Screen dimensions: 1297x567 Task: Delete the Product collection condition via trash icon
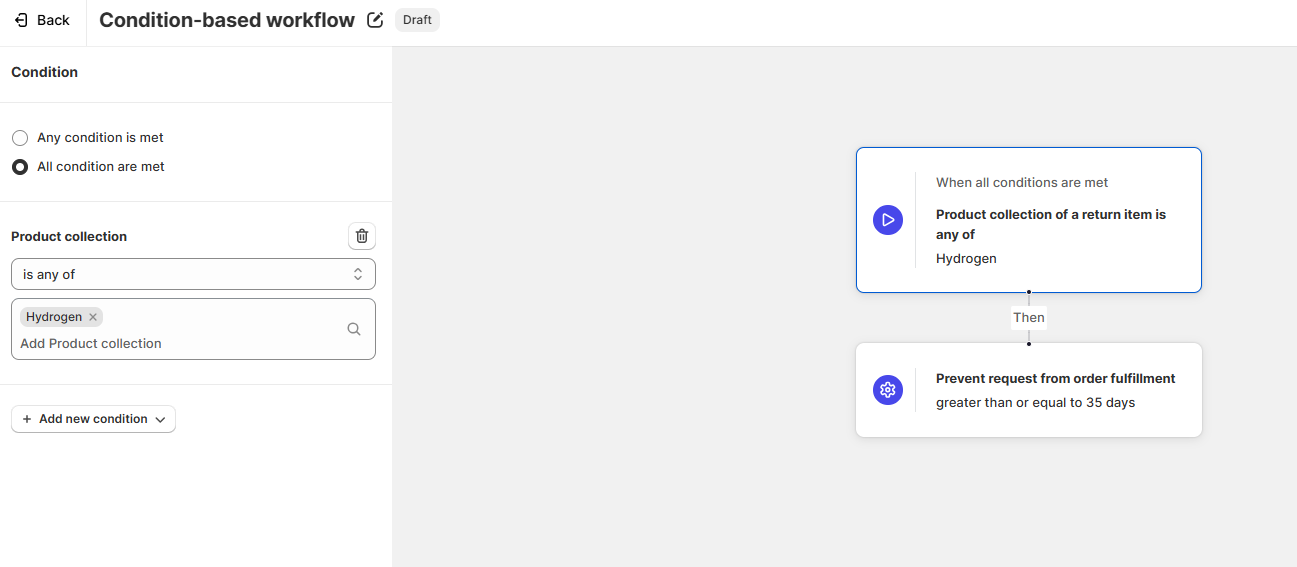pyautogui.click(x=362, y=236)
